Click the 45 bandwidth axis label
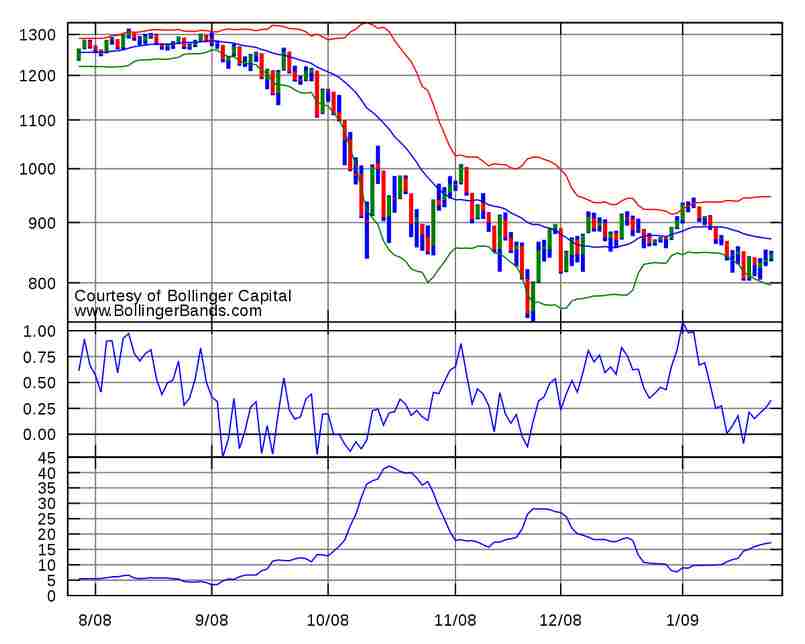This screenshot has height=644, width=805. point(47,460)
